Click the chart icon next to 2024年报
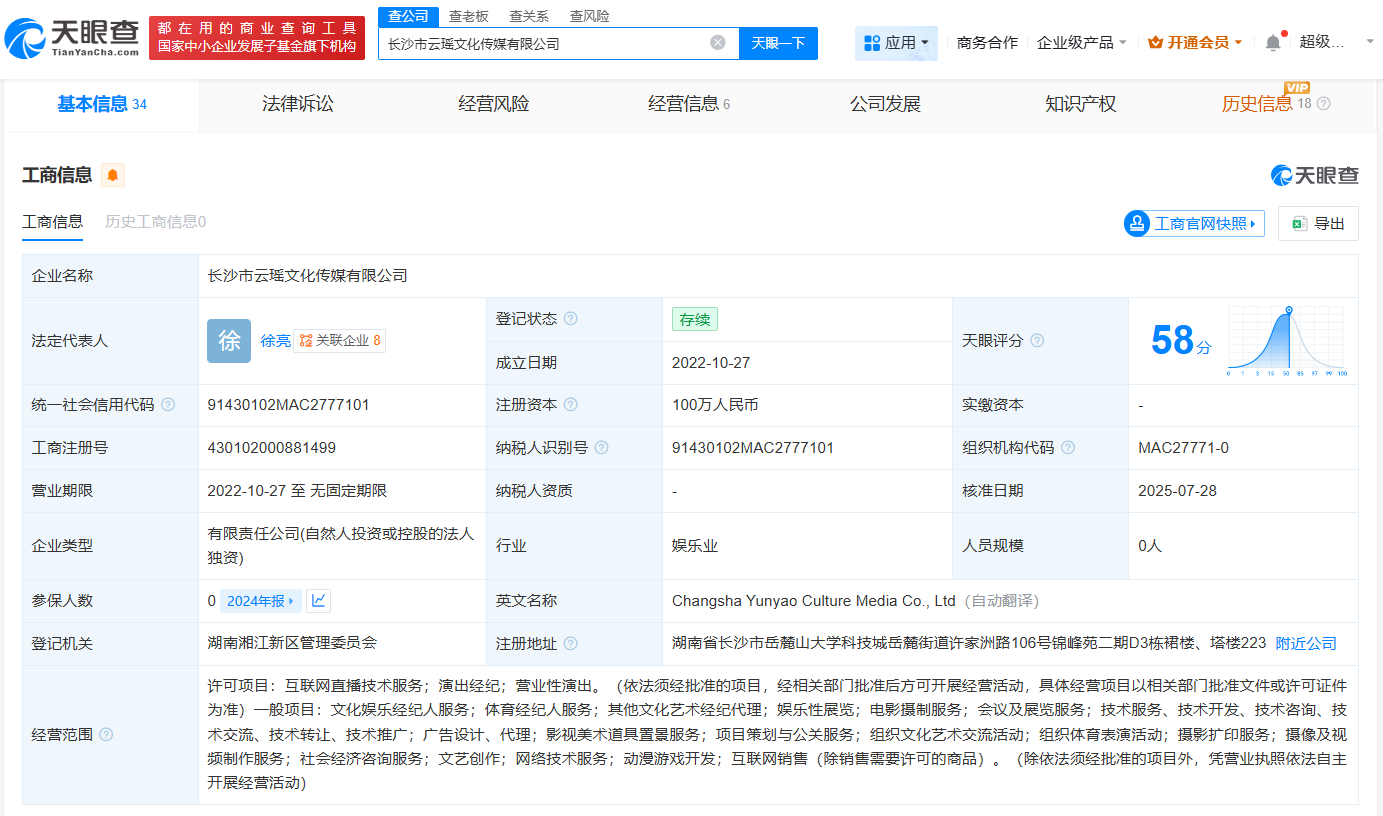This screenshot has width=1383, height=816. (319, 600)
